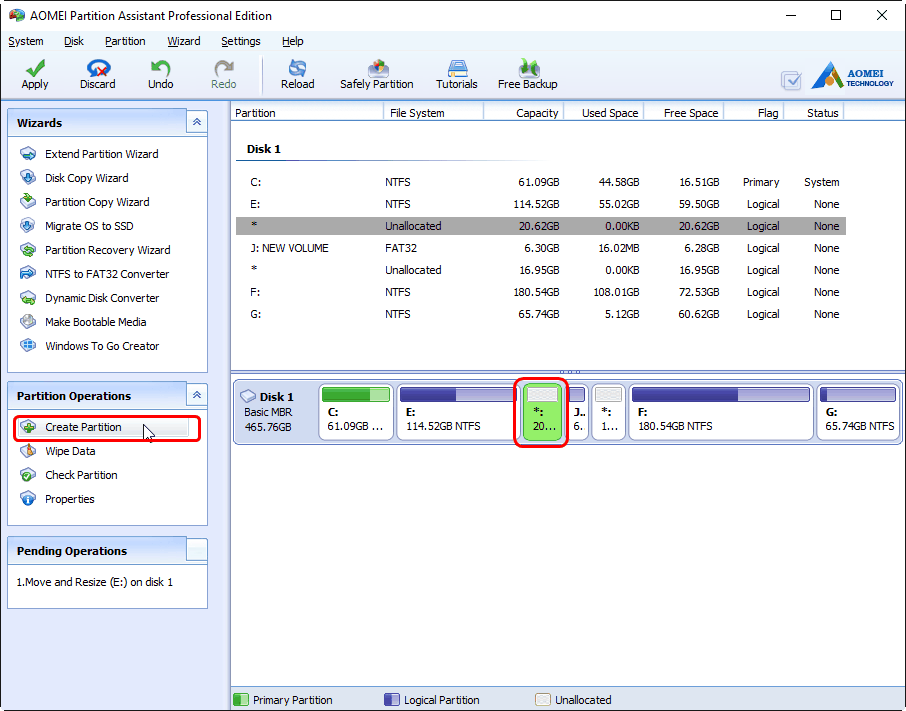This screenshot has height=711, width=906.
Task: Sort by the Partition column header
Action: point(307,113)
